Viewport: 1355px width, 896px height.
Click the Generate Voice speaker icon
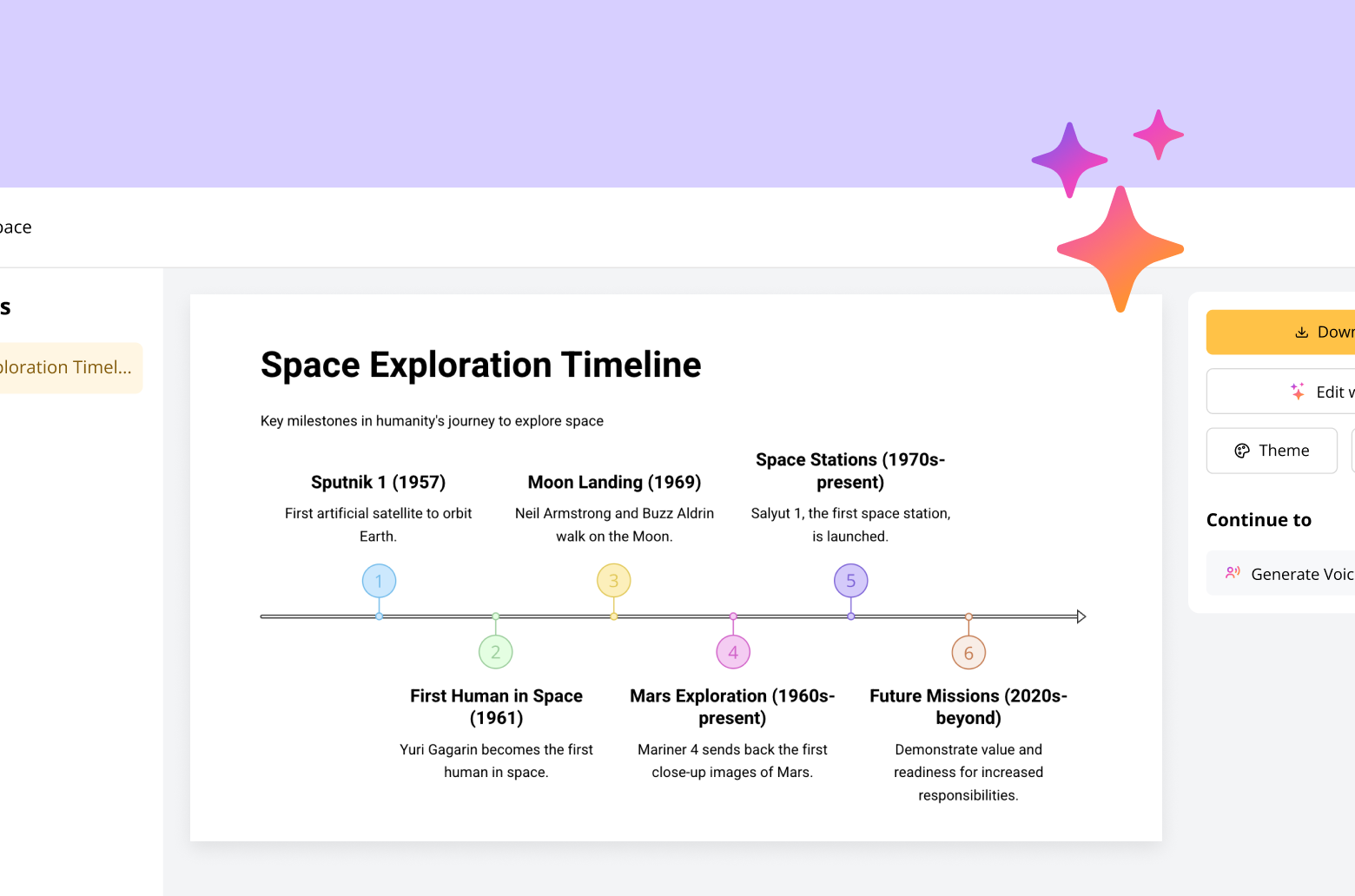pos(1233,573)
